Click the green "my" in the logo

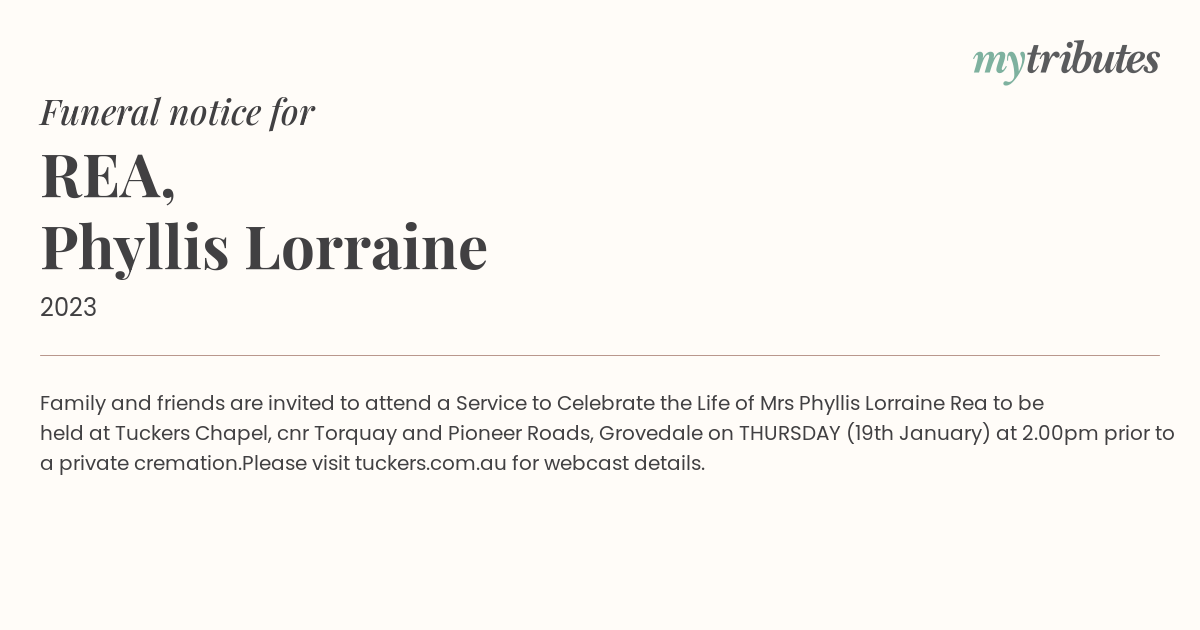click(999, 64)
